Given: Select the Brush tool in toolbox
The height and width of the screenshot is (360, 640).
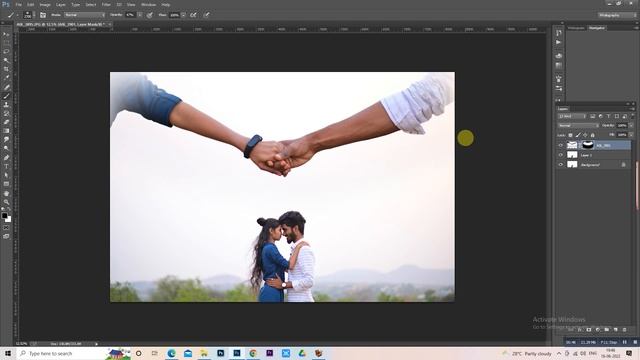Looking at the screenshot, I should 6,96.
